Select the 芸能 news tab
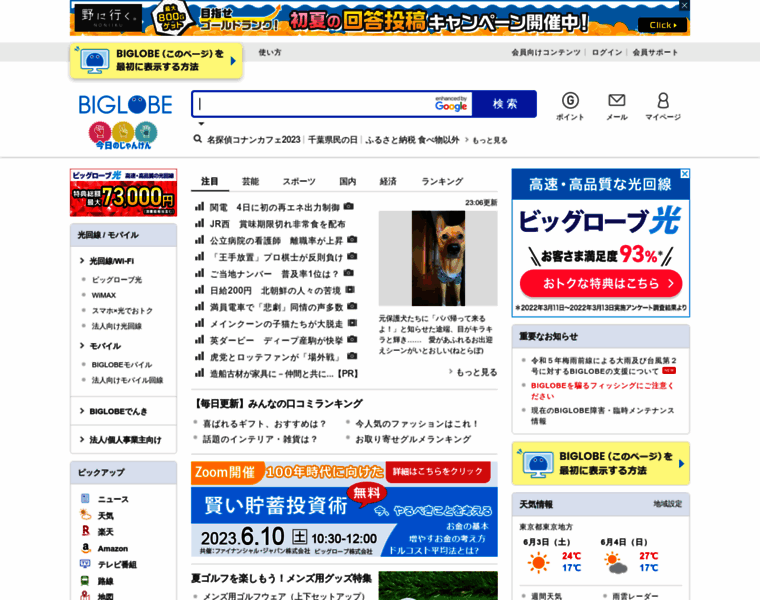760x600 pixels. coord(250,181)
